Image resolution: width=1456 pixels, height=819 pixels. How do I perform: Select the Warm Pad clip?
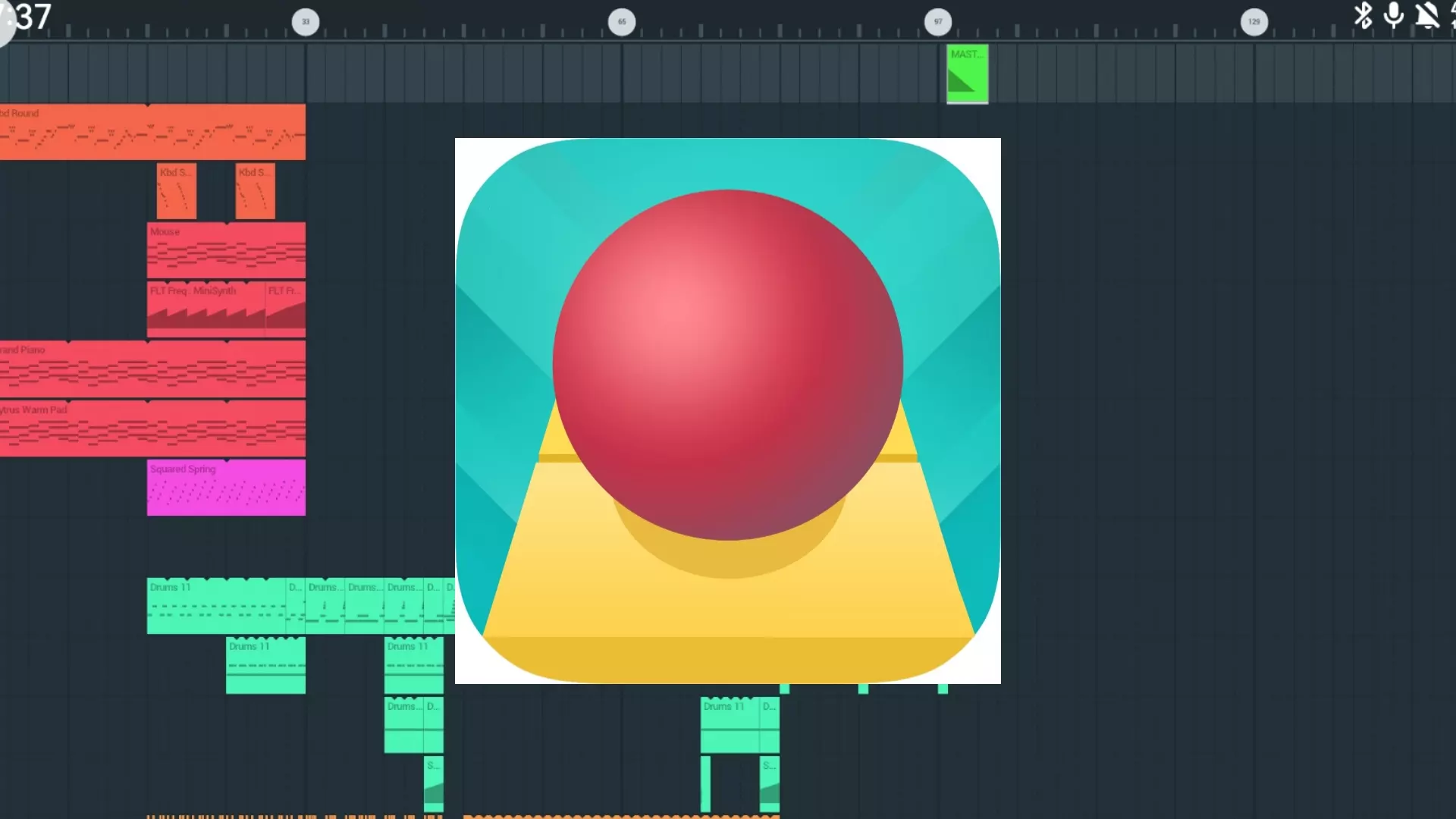pyautogui.click(x=152, y=428)
